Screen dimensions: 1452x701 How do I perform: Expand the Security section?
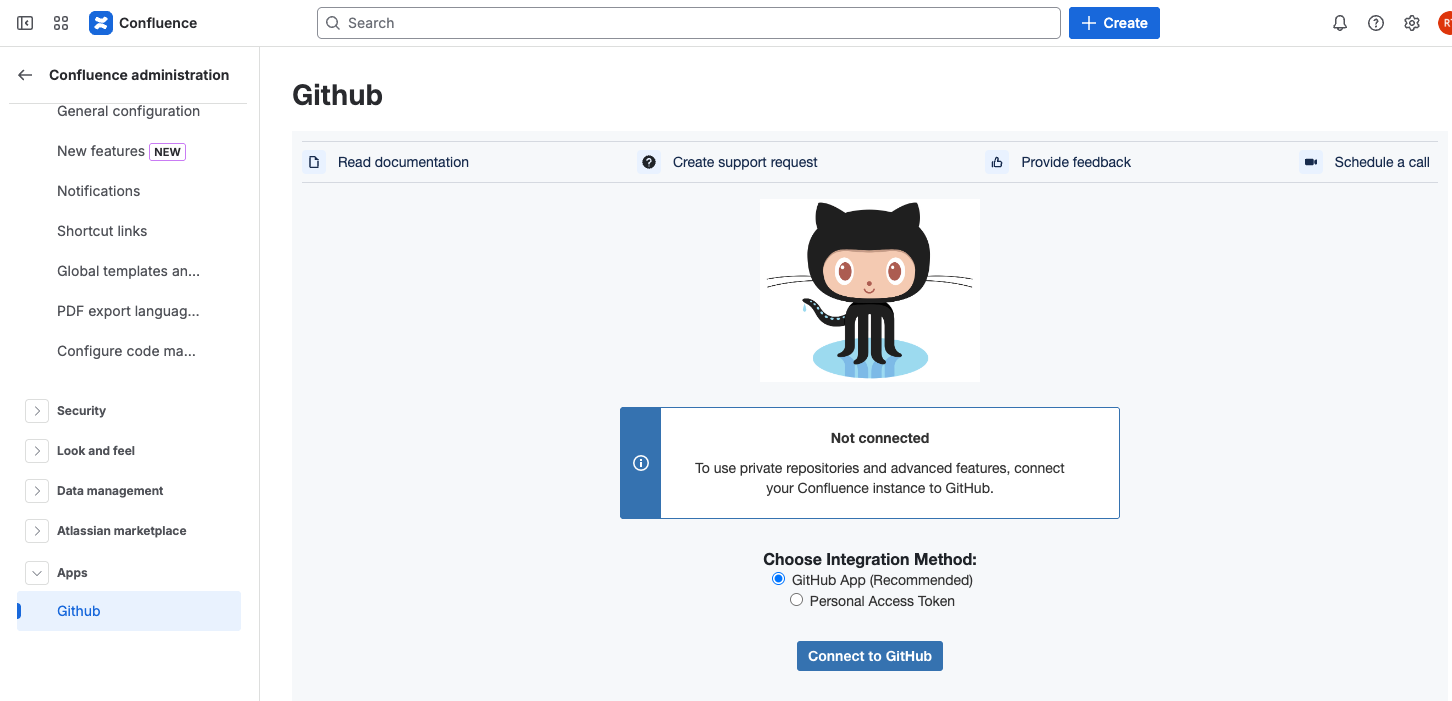(x=37, y=411)
